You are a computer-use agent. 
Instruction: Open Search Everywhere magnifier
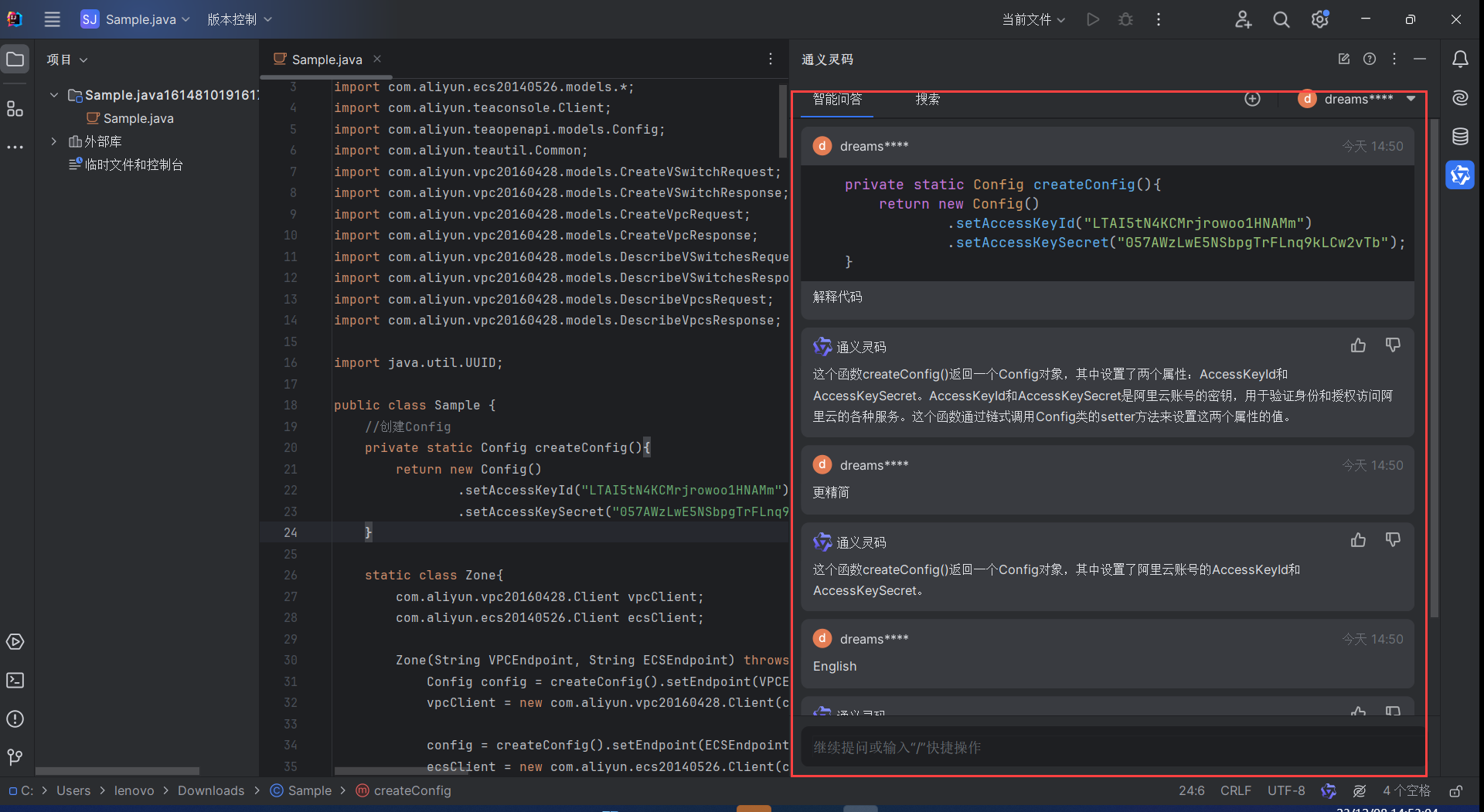coord(1281,19)
